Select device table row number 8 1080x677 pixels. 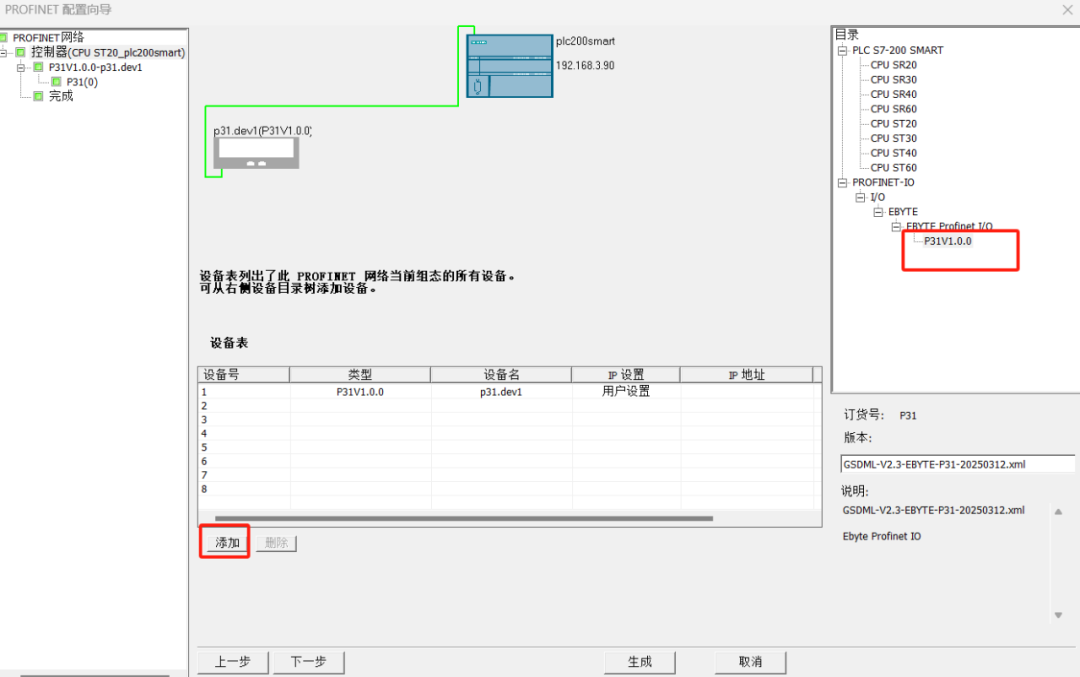[204, 489]
